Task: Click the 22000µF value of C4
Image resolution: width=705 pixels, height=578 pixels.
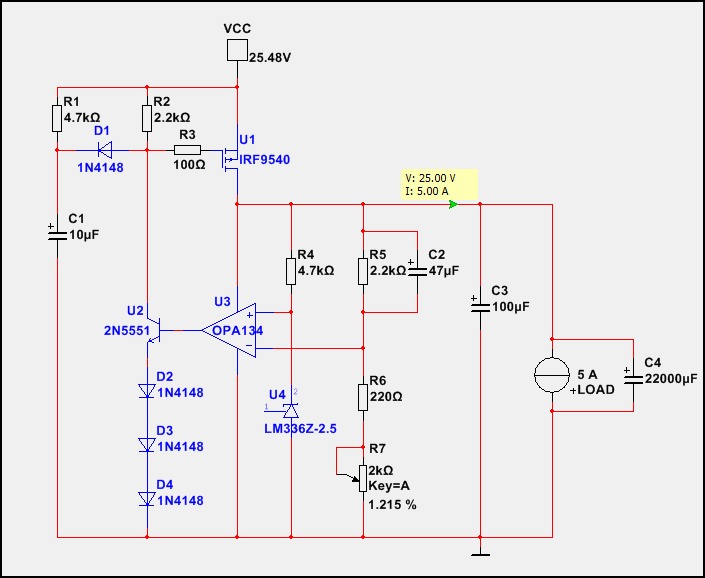Action: click(671, 379)
